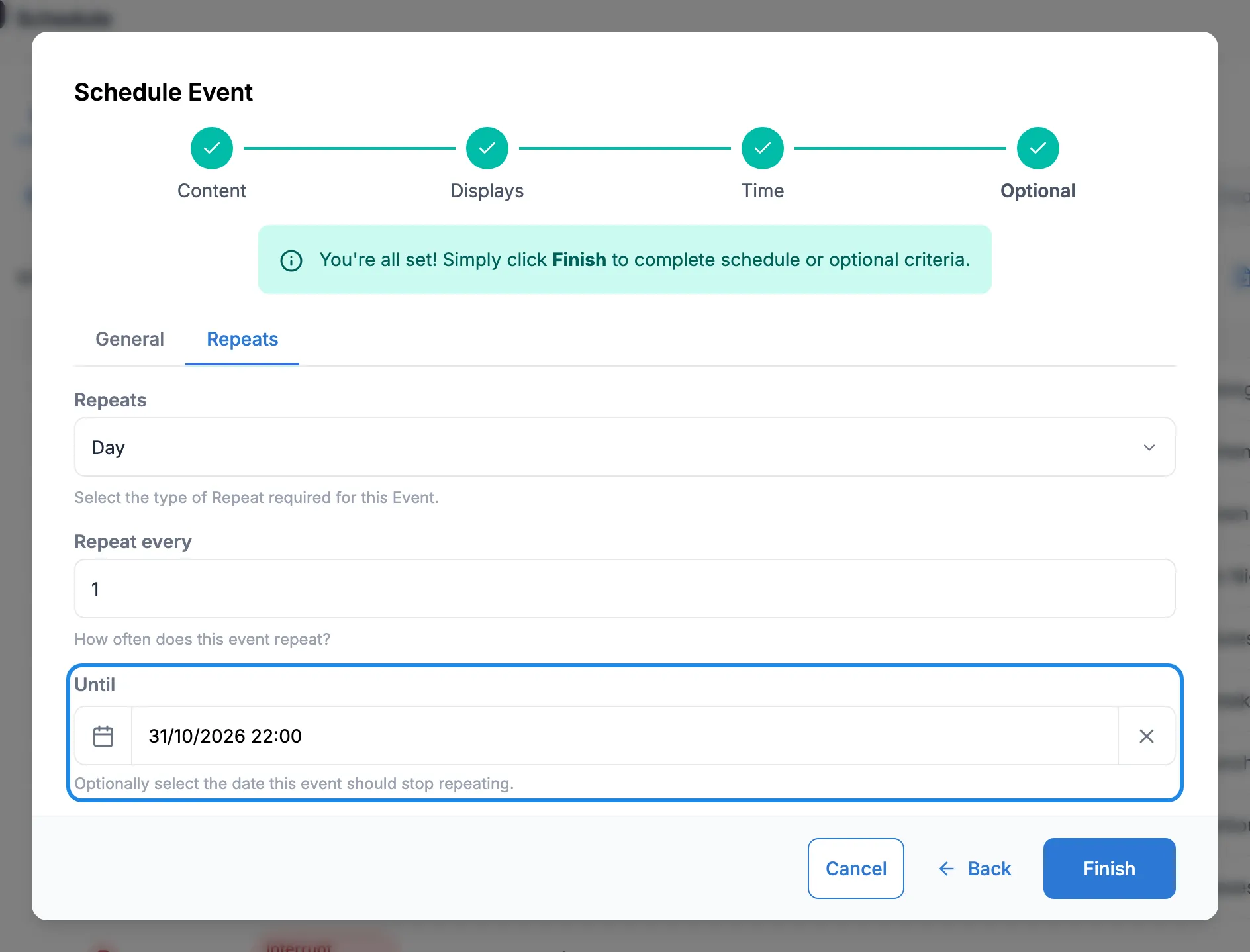Switch to the General tab
The height and width of the screenshot is (952, 1250).
pos(130,339)
